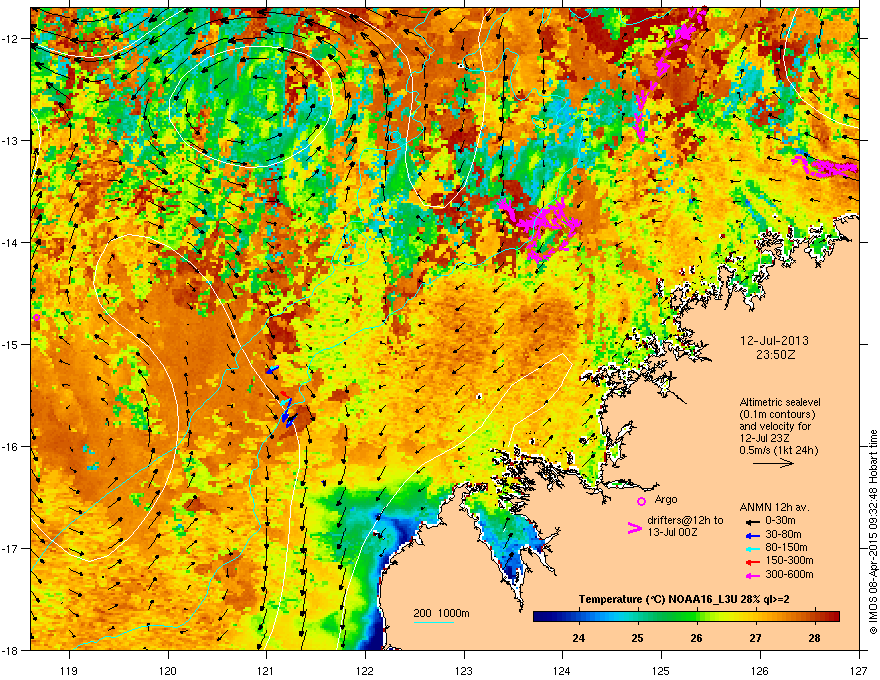Click the 0-30m depth label

780,521
